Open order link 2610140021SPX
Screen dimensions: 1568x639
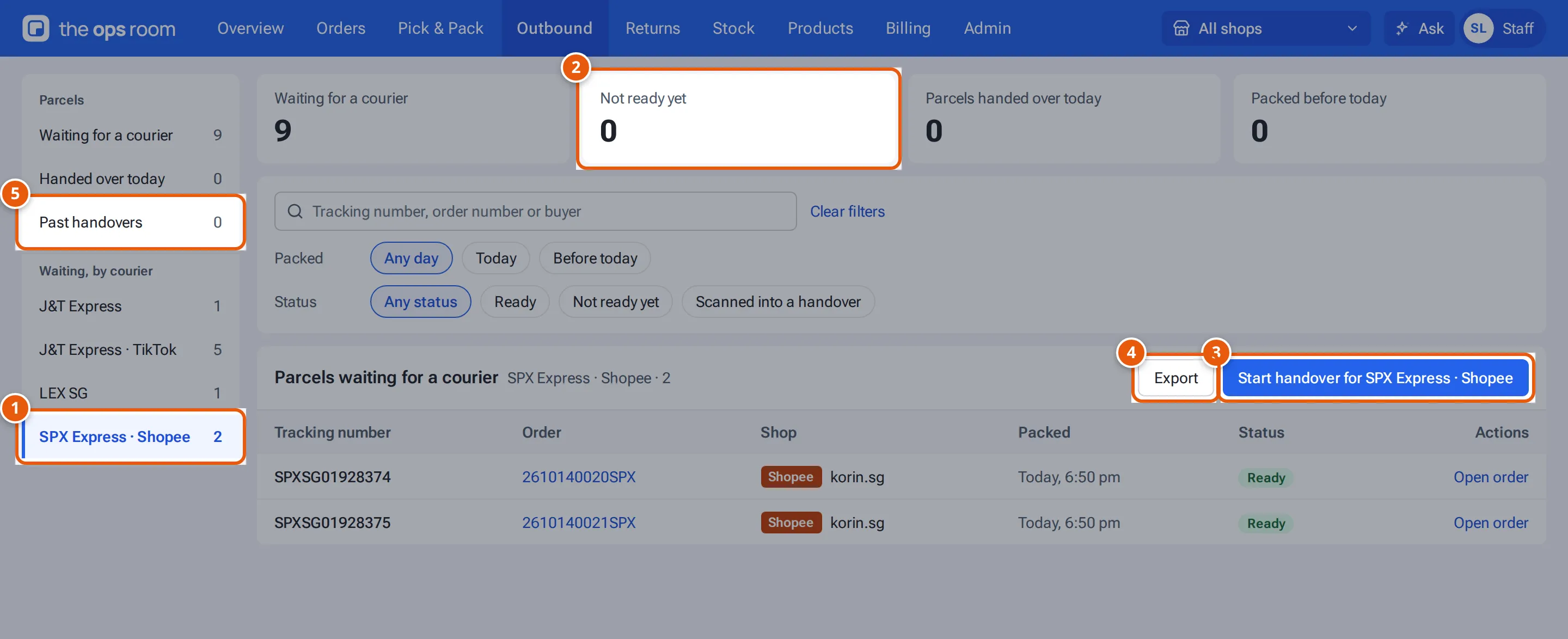578,522
